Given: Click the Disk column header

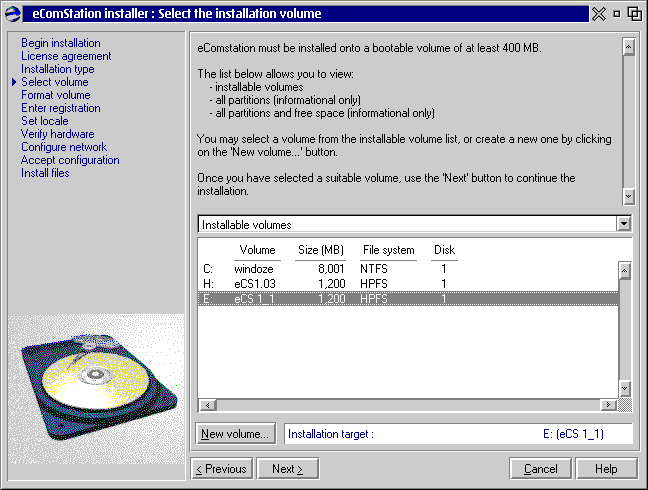Looking at the screenshot, I should click(x=444, y=250).
